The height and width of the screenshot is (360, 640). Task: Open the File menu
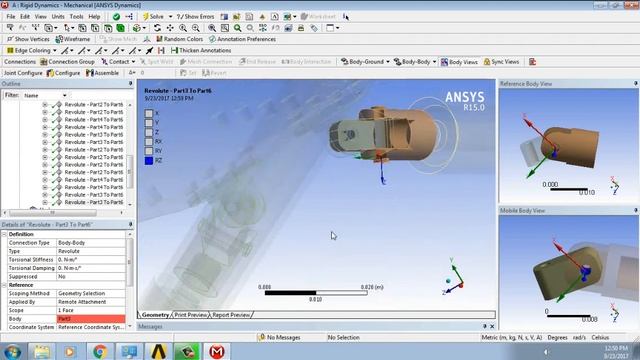tap(11, 17)
